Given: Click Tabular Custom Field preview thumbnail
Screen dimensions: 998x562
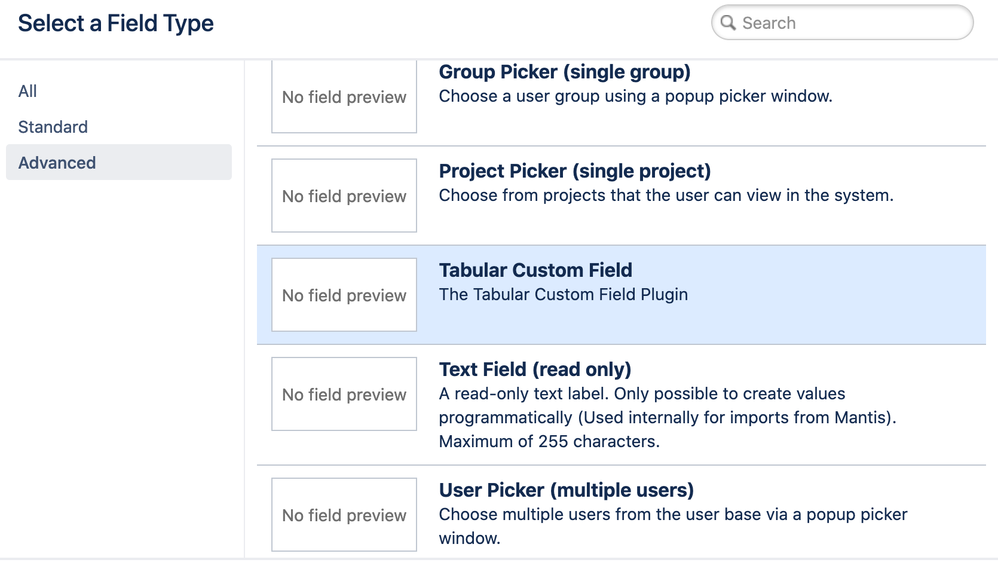Looking at the screenshot, I should point(344,295).
